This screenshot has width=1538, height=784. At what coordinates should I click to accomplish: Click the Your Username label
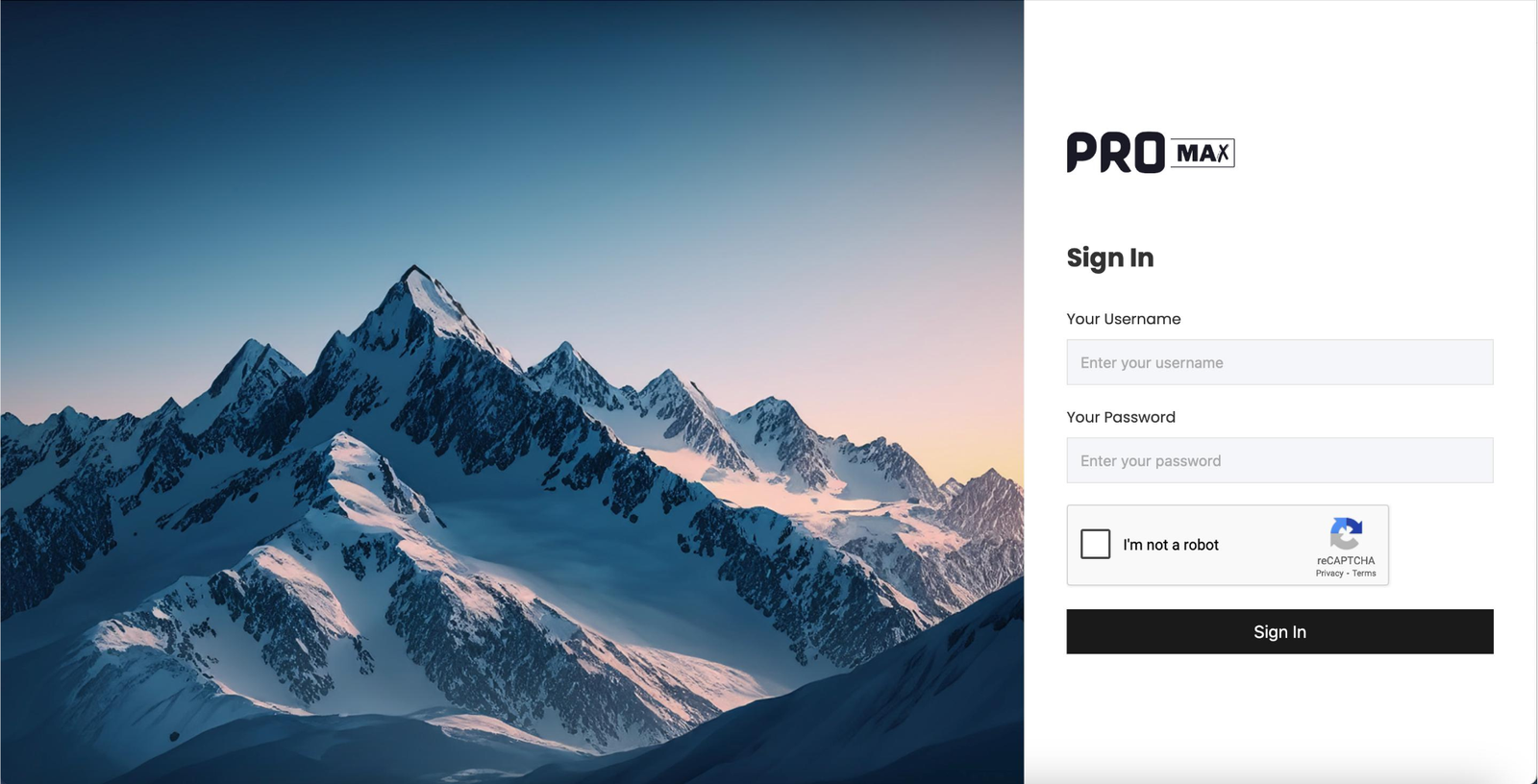(1123, 319)
